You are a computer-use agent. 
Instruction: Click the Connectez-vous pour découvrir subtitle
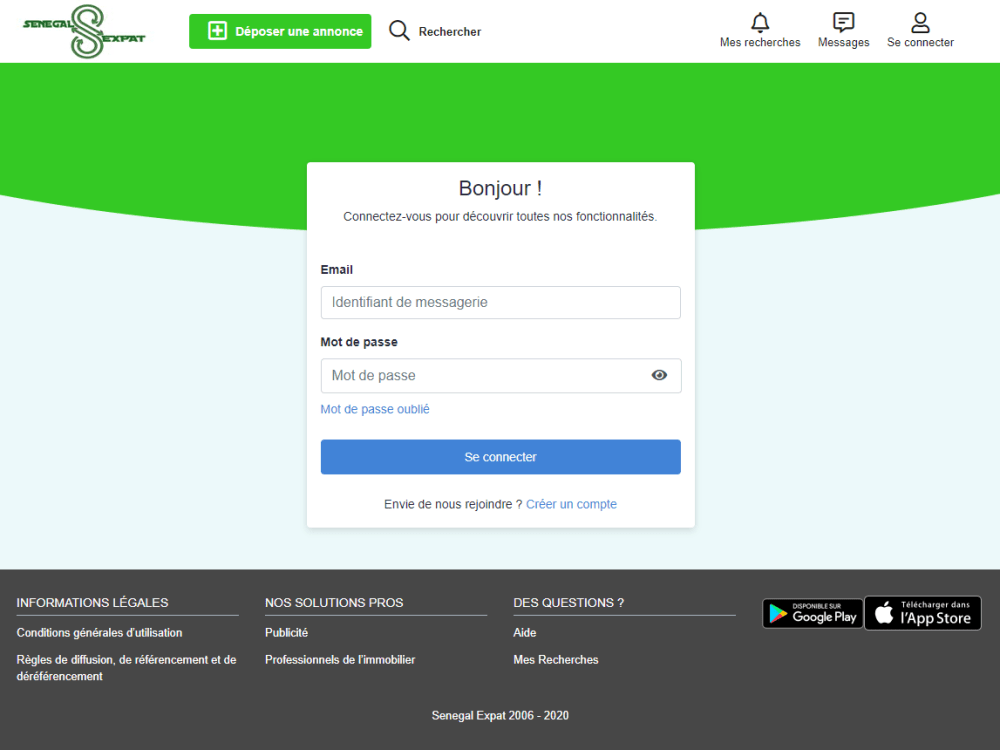click(x=500, y=217)
